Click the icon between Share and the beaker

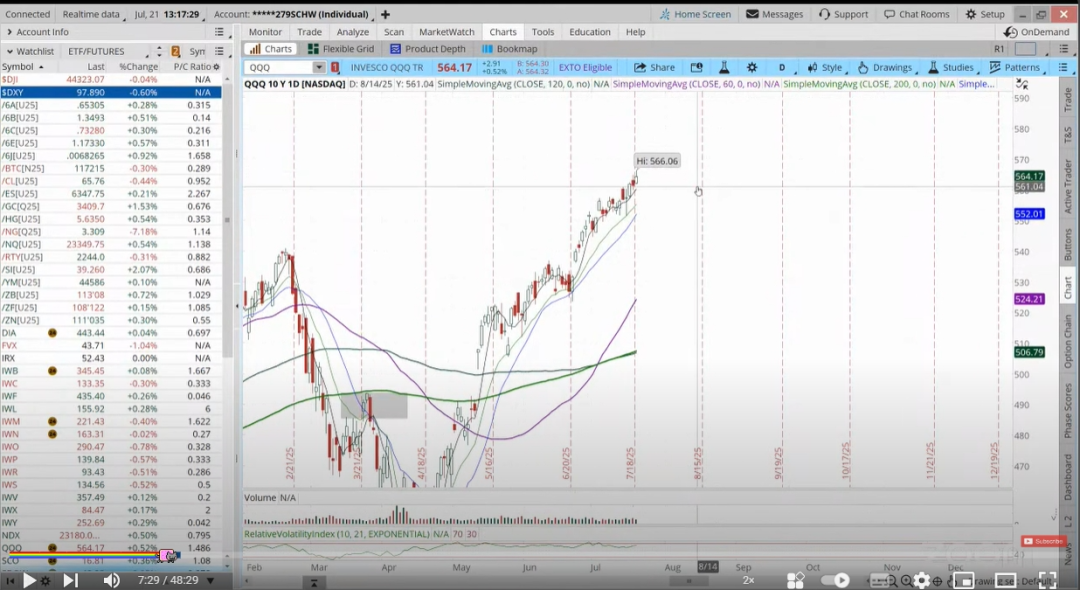pyautogui.click(x=696, y=67)
